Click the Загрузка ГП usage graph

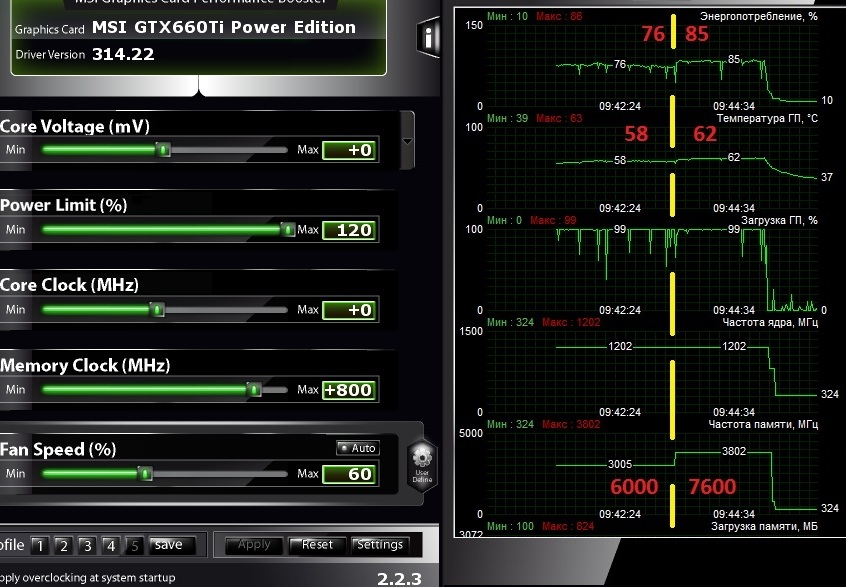pyautogui.click(x=652, y=269)
